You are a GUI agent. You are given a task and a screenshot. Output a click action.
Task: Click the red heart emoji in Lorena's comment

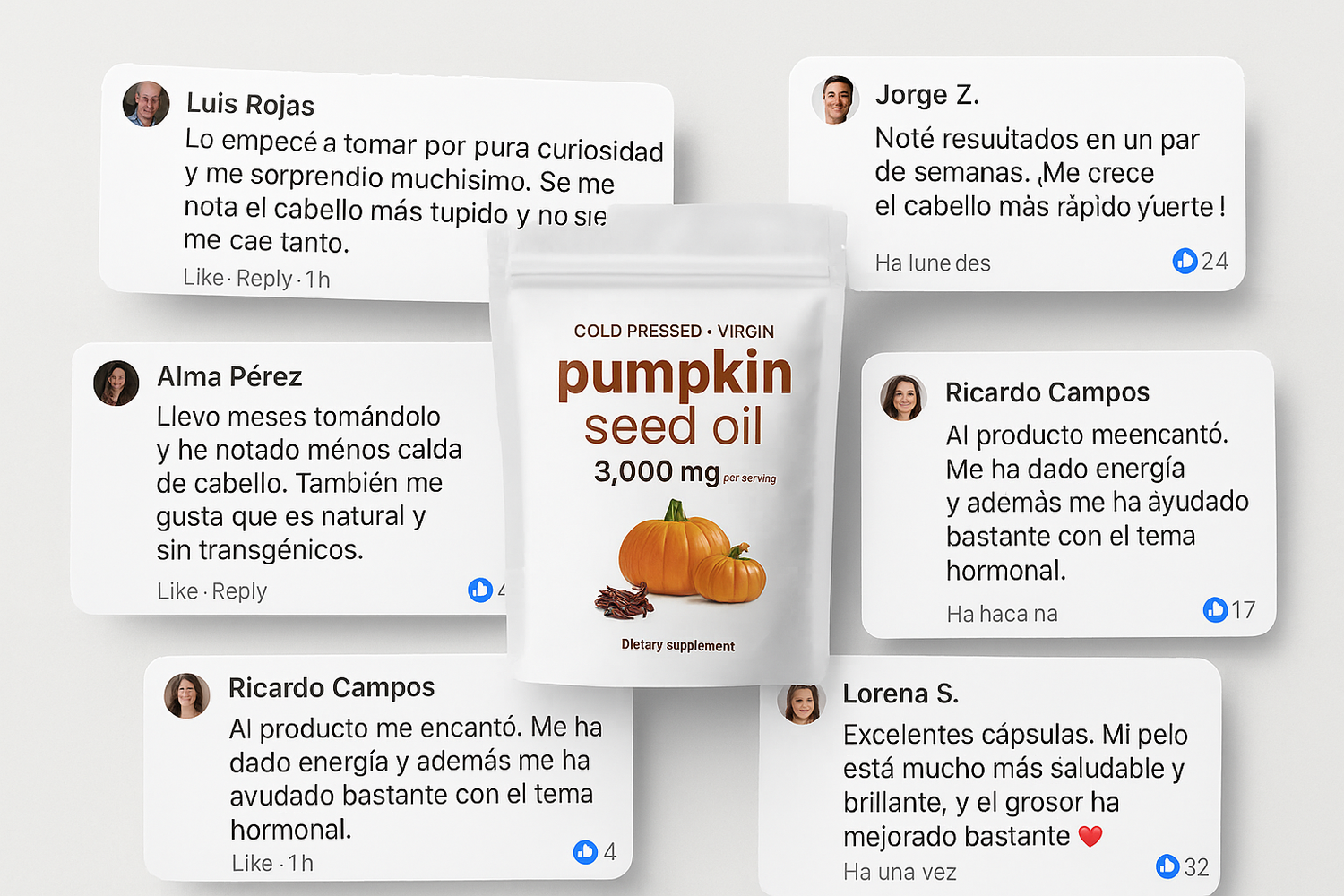1090,837
